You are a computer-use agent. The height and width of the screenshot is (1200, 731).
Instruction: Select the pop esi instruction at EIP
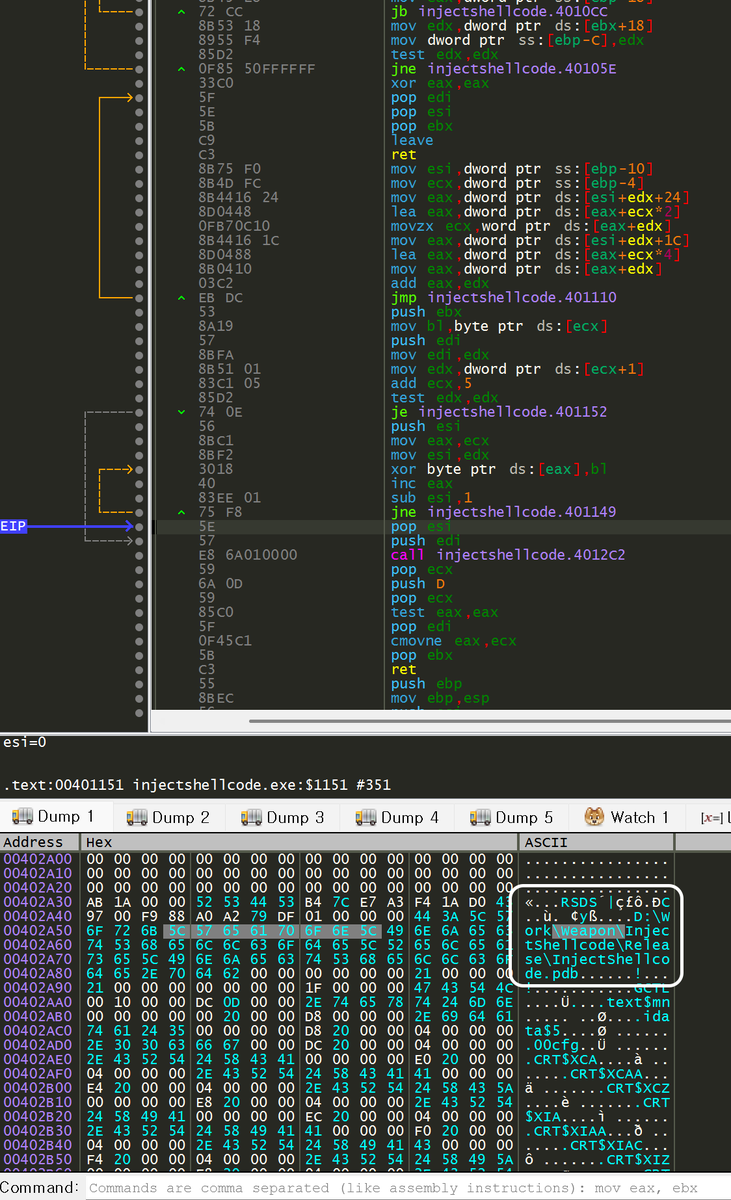click(x=421, y=526)
